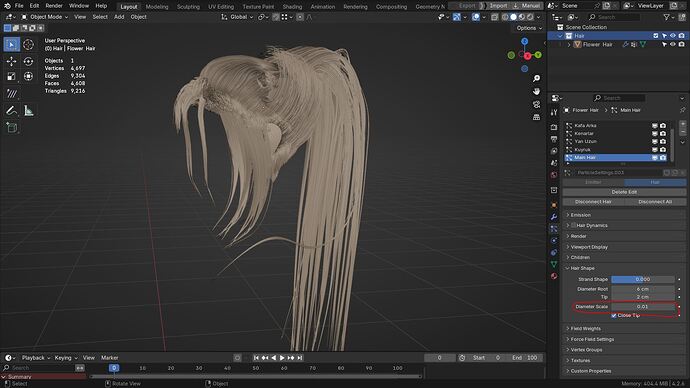Switch to Shading workspace tab

pyautogui.click(x=292, y=7)
